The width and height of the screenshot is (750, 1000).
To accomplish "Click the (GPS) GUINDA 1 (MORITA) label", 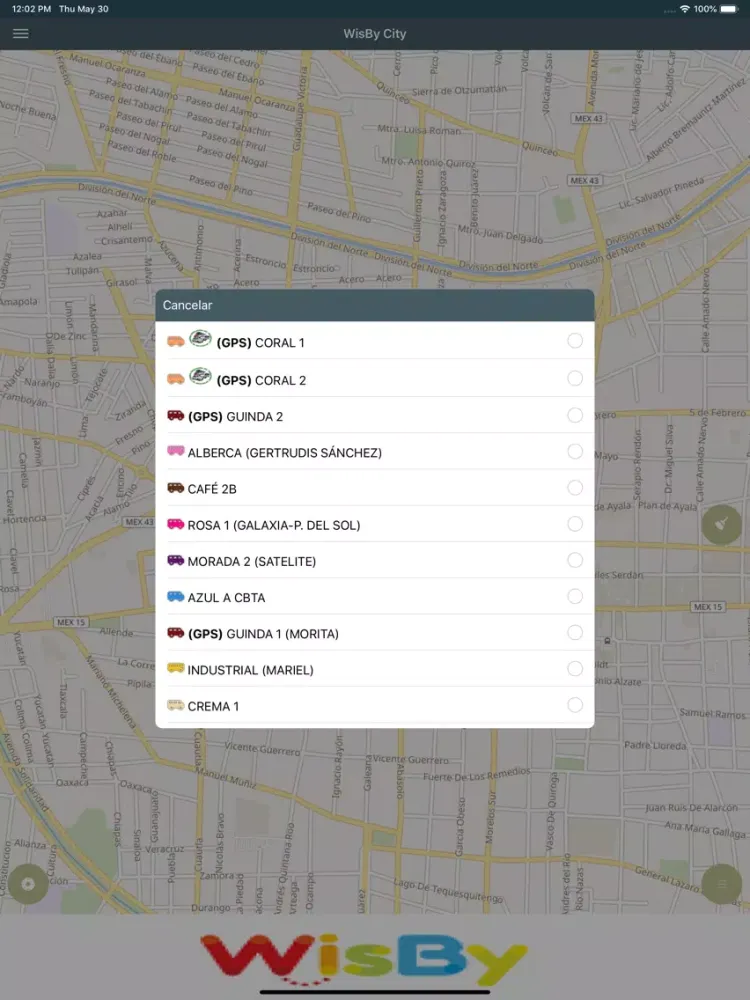I will click(x=263, y=634).
